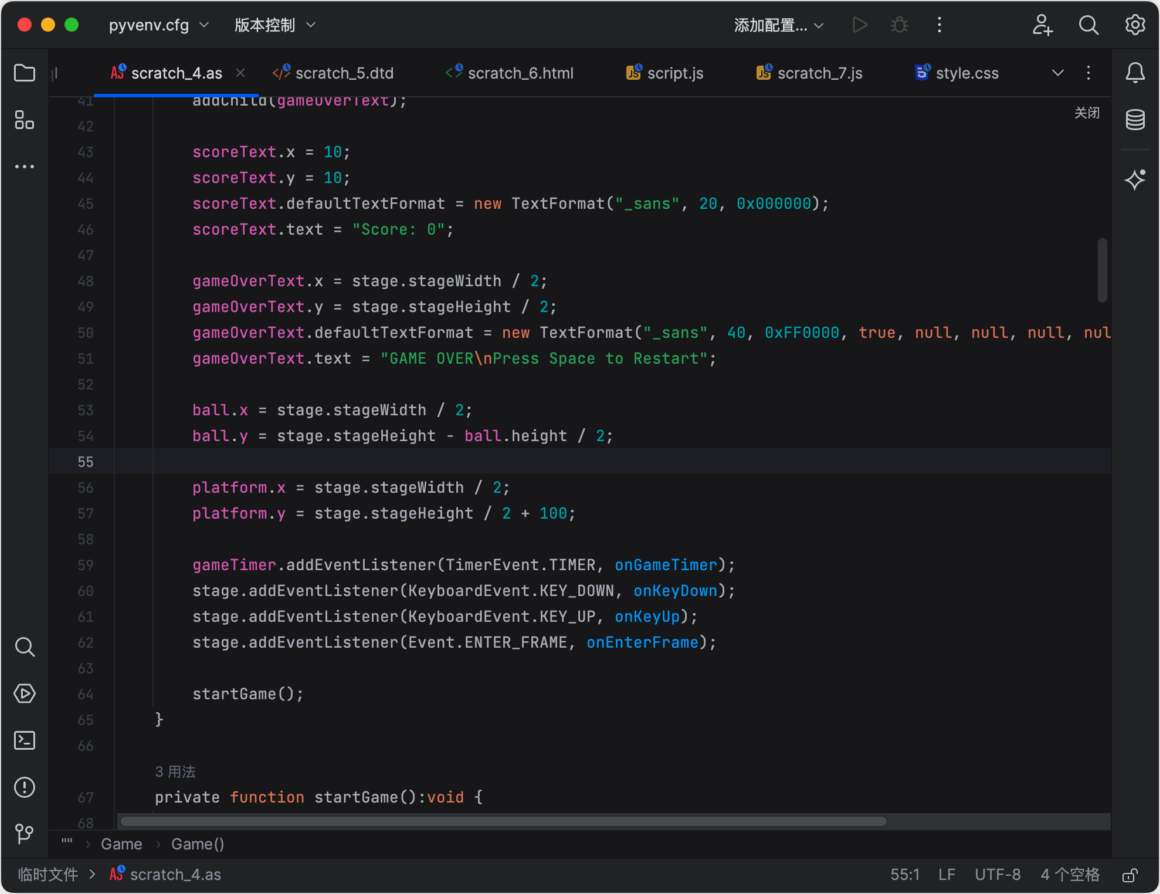This screenshot has height=894, width=1160.
Task: Click the 0x000000 color value
Action: coord(774,204)
